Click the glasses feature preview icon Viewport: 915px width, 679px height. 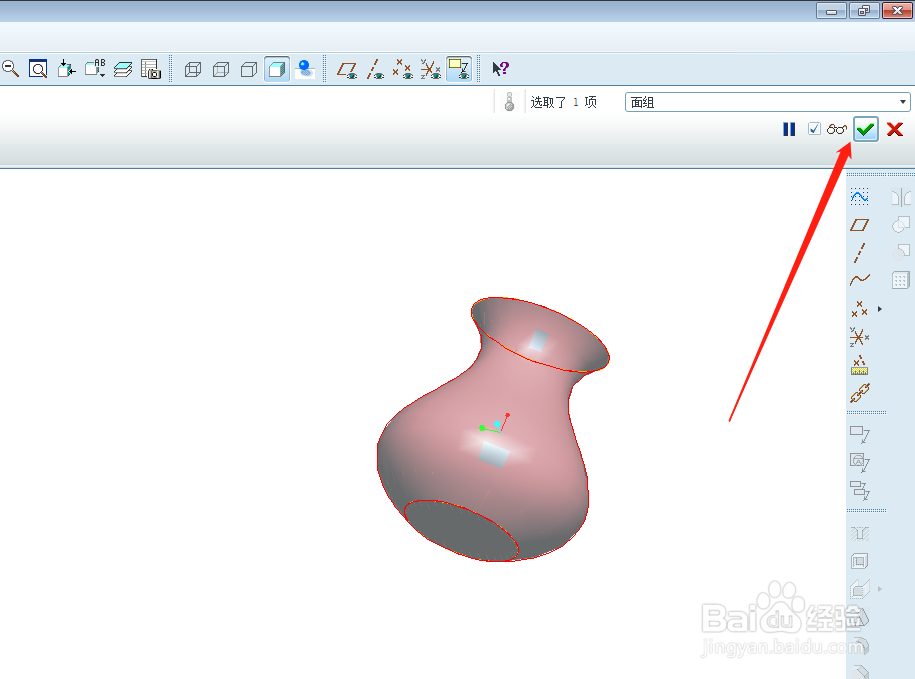click(x=837, y=129)
